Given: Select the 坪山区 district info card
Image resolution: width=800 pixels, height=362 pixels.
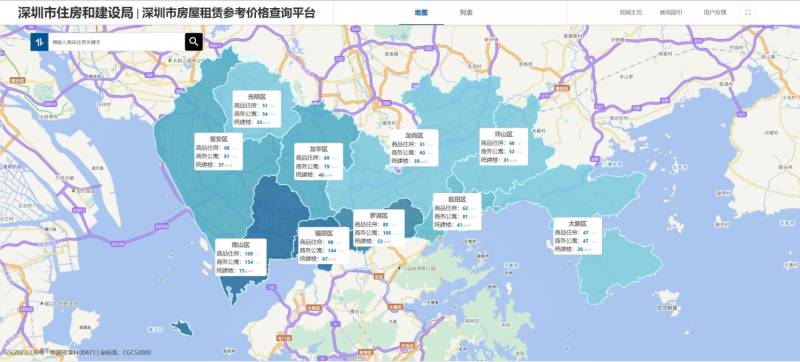Looking at the screenshot, I should pos(504,147).
